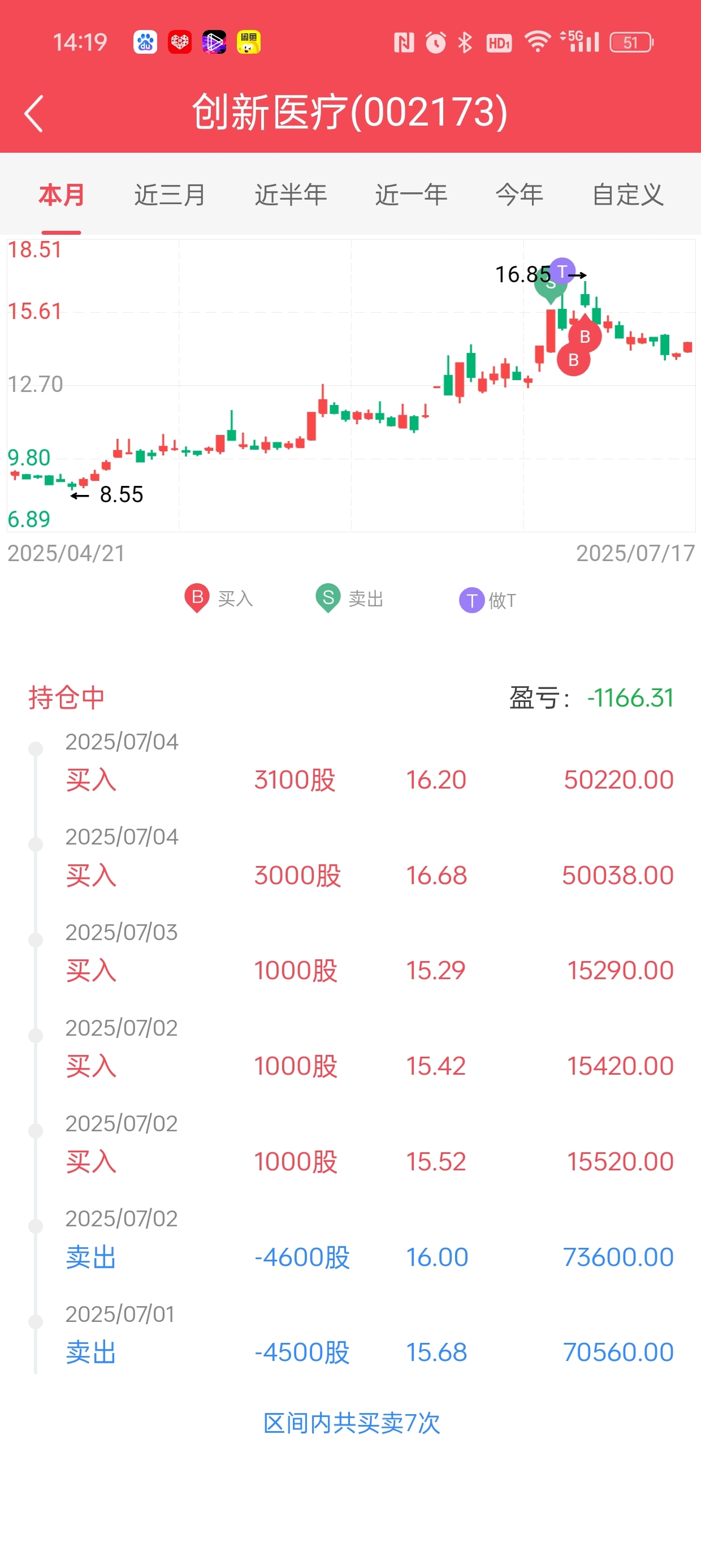701x1568 pixels.
Task: Tap the amount 50038.00
Action: [618, 875]
